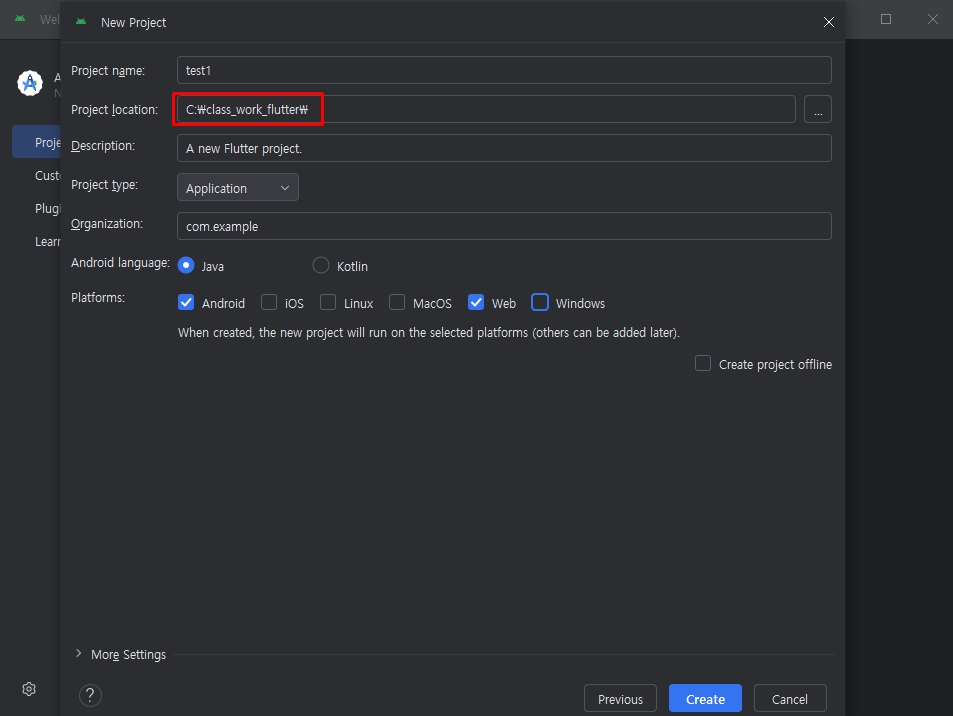Click the Create button
The image size is (953, 716).
click(705, 699)
